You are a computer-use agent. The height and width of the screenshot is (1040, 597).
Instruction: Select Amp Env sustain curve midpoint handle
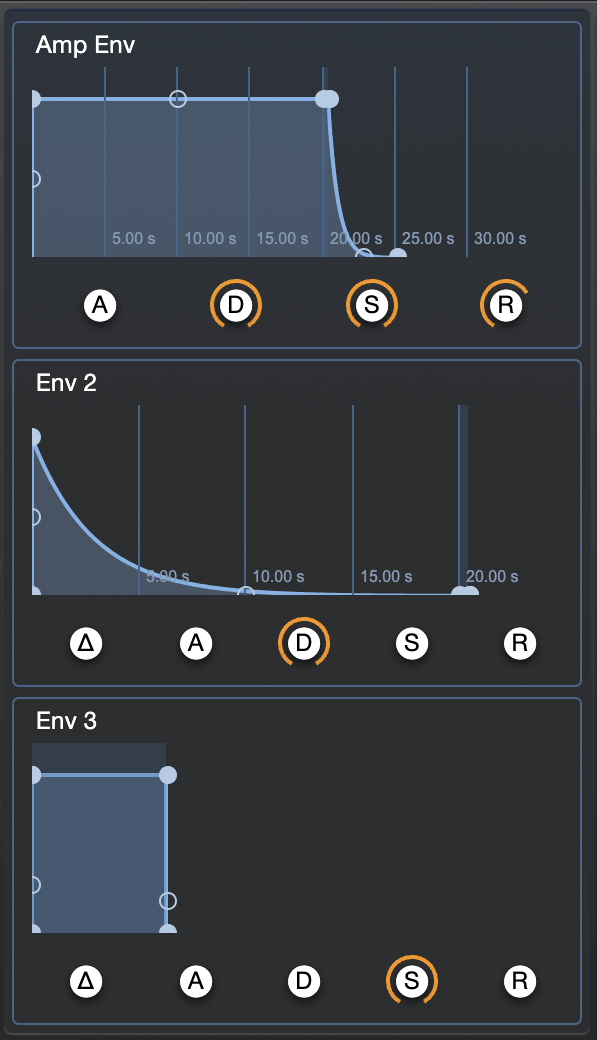pyautogui.click(x=178, y=99)
